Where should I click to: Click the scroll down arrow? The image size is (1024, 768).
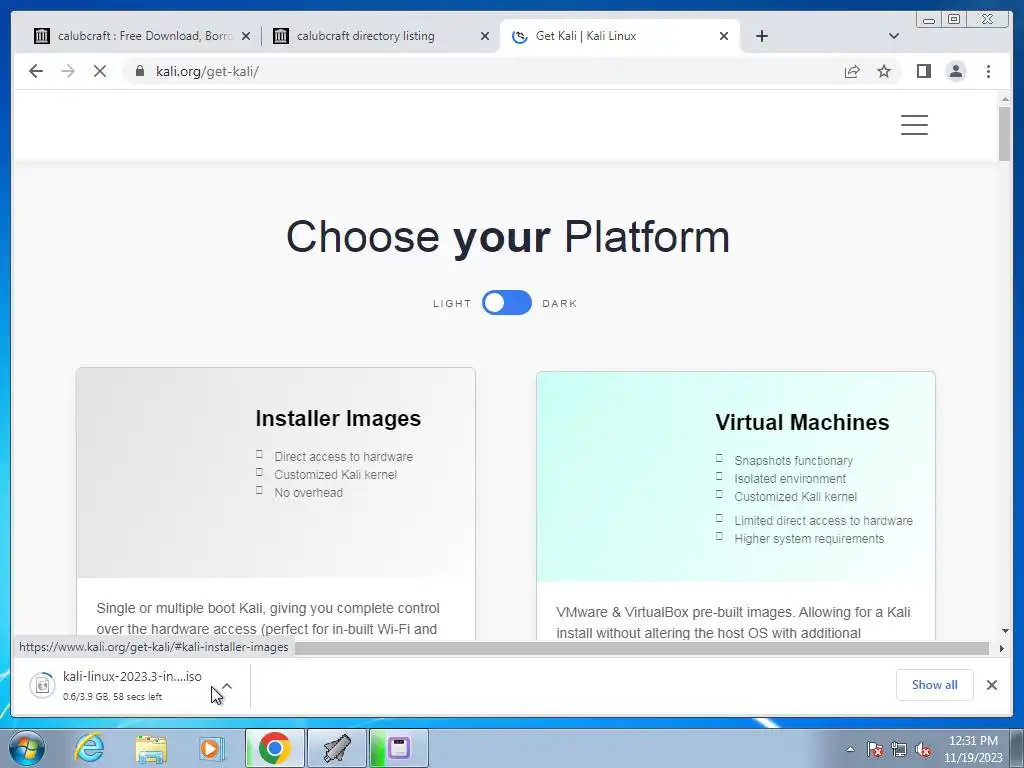coord(1005,631)
